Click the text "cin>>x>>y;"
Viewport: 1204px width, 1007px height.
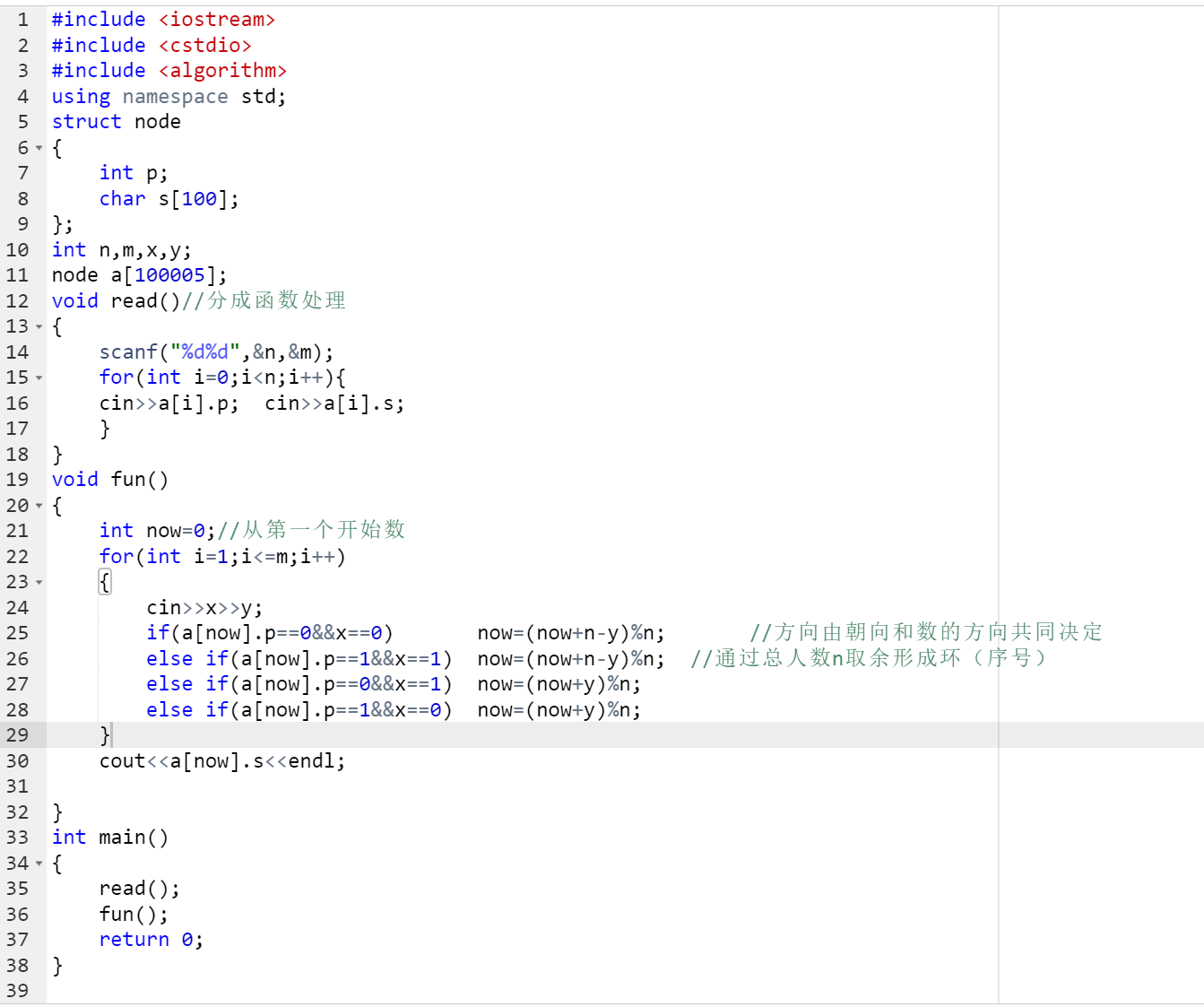click(204, 608)
